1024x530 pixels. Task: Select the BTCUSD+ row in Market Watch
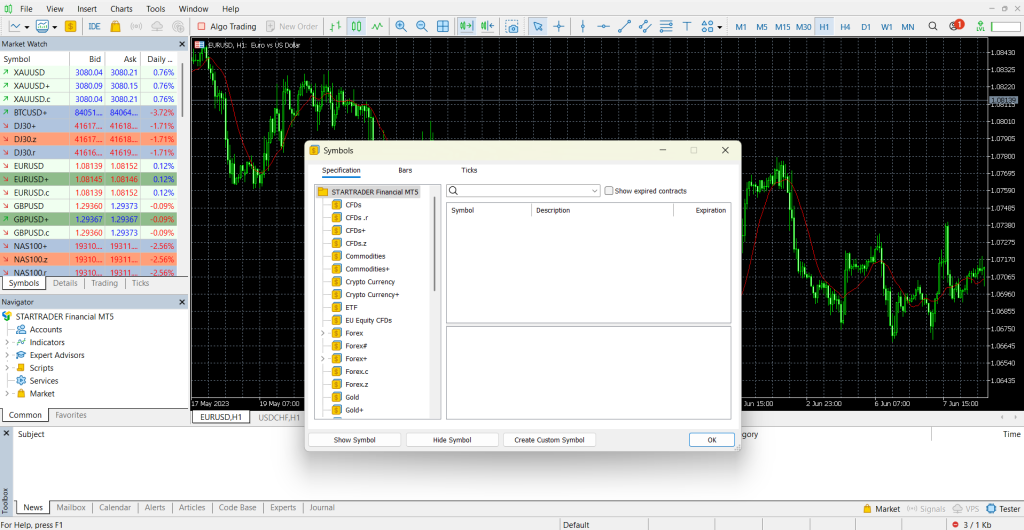[x=88, y=112]
